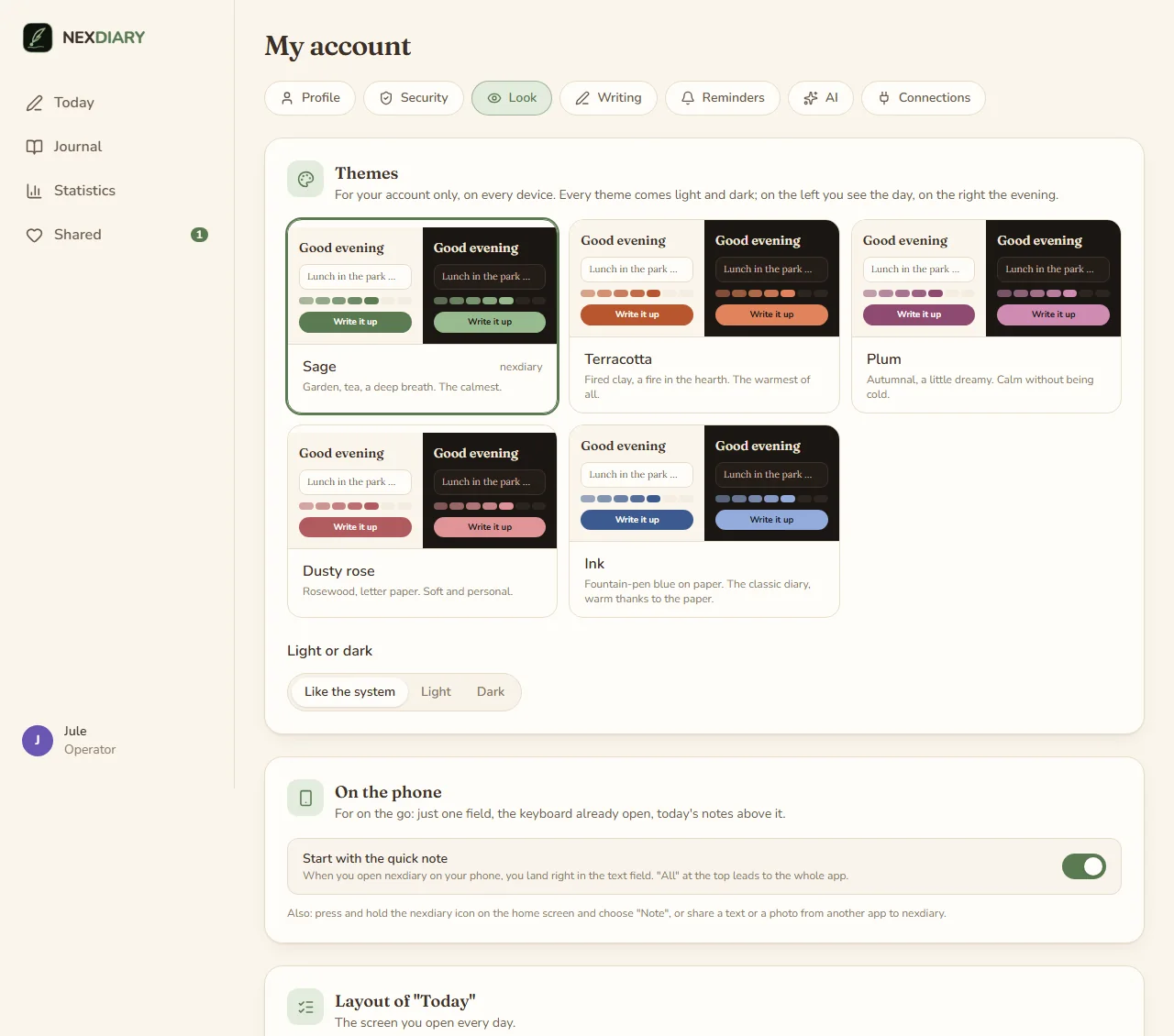
Task: Click the light Lunch in the park field in Dusty rose preview
Action: pyautogui.click(x=355, y=482)
